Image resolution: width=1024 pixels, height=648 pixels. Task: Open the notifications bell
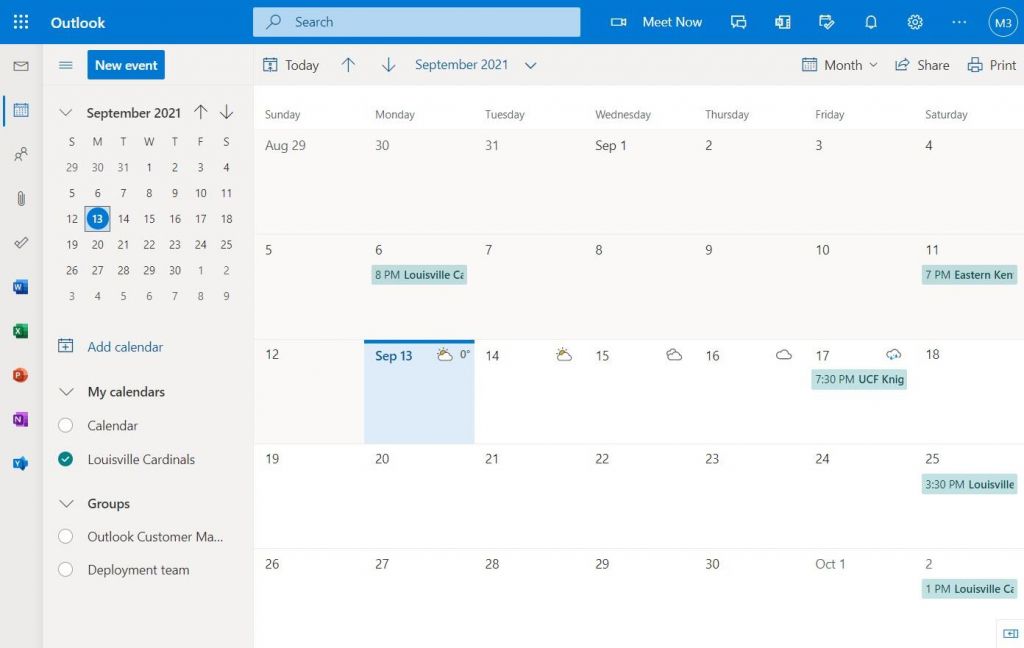tap(870, 21)
